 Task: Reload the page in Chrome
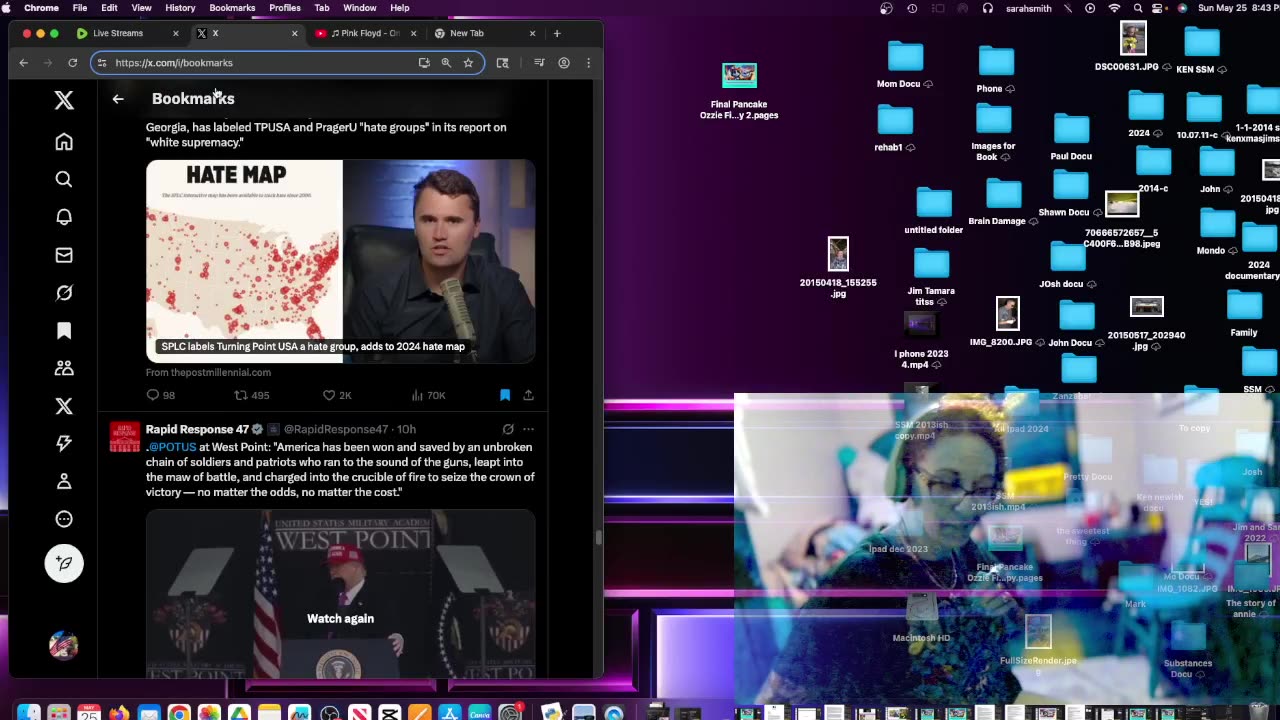pyautogui.click(x=73, y=63)
